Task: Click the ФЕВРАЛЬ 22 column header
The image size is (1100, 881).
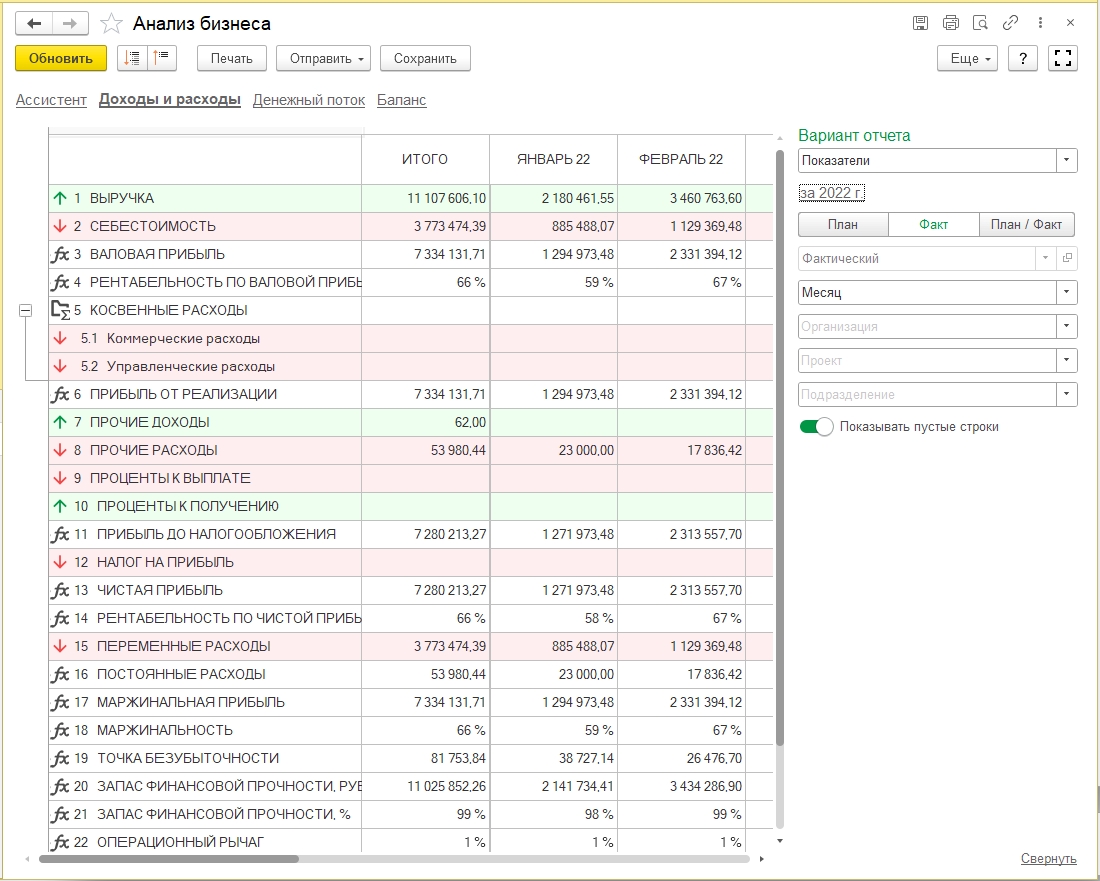Action: pos(680,159)
